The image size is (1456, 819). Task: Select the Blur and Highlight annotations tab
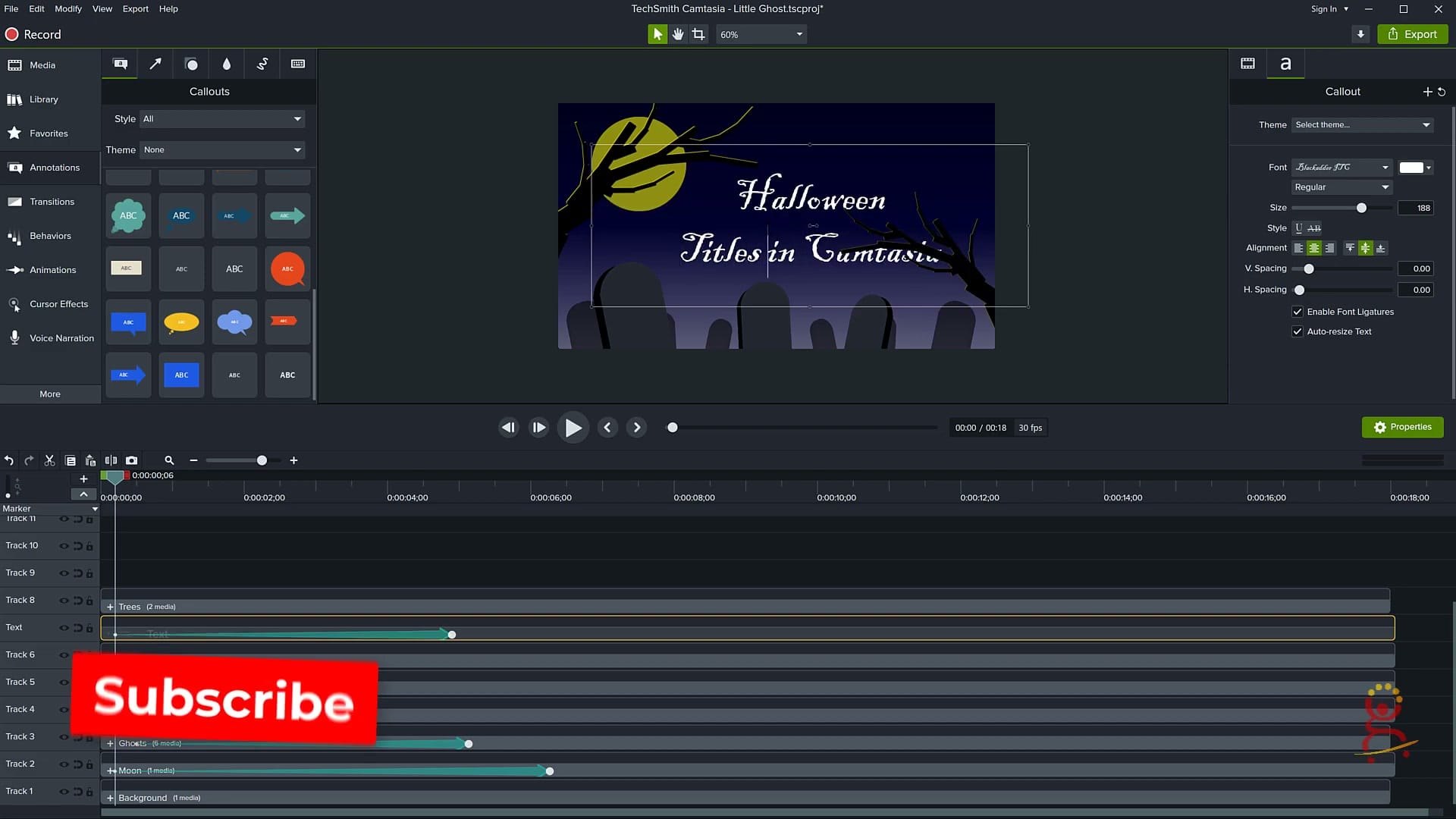coord(226,64)
